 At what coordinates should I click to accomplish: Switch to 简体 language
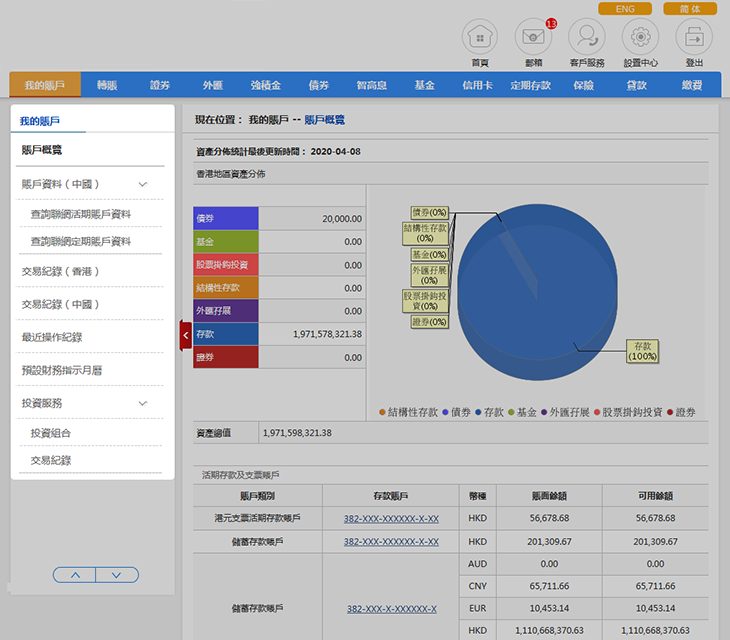[x=690, y=9]
